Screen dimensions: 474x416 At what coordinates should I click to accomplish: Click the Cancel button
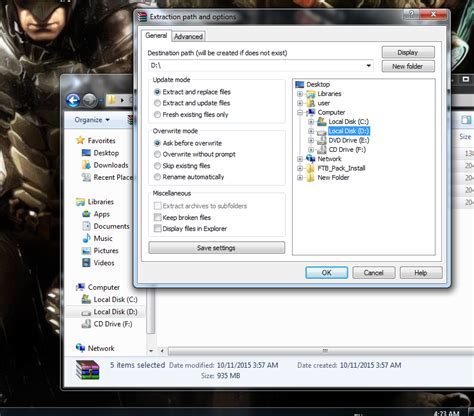pos(374,273)
